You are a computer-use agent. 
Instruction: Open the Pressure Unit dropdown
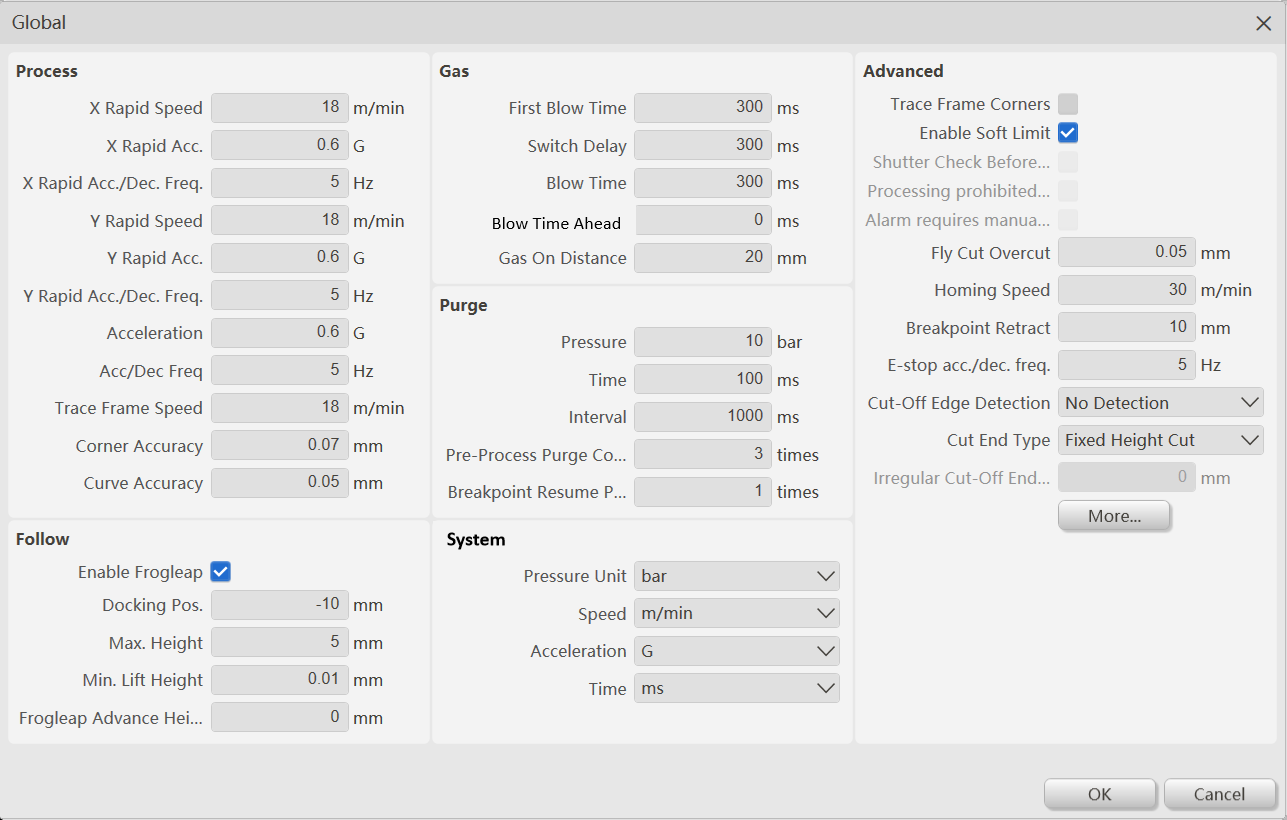click(x=737, y=576)
